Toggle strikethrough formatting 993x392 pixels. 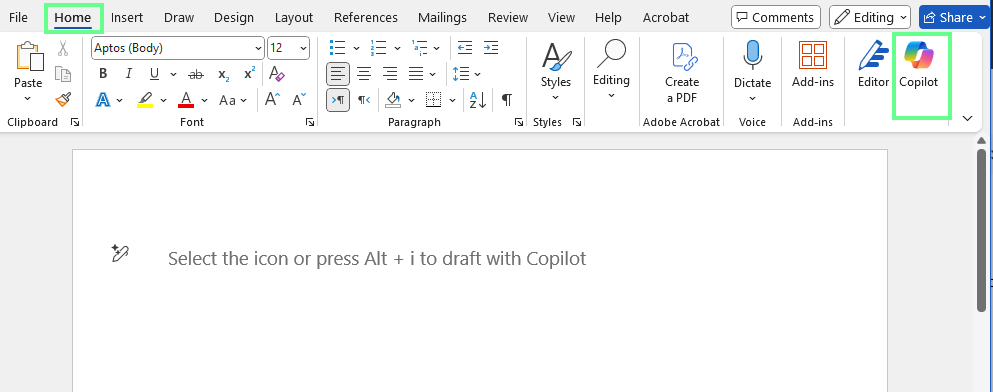pyautogui.click(x=196, y=74)
